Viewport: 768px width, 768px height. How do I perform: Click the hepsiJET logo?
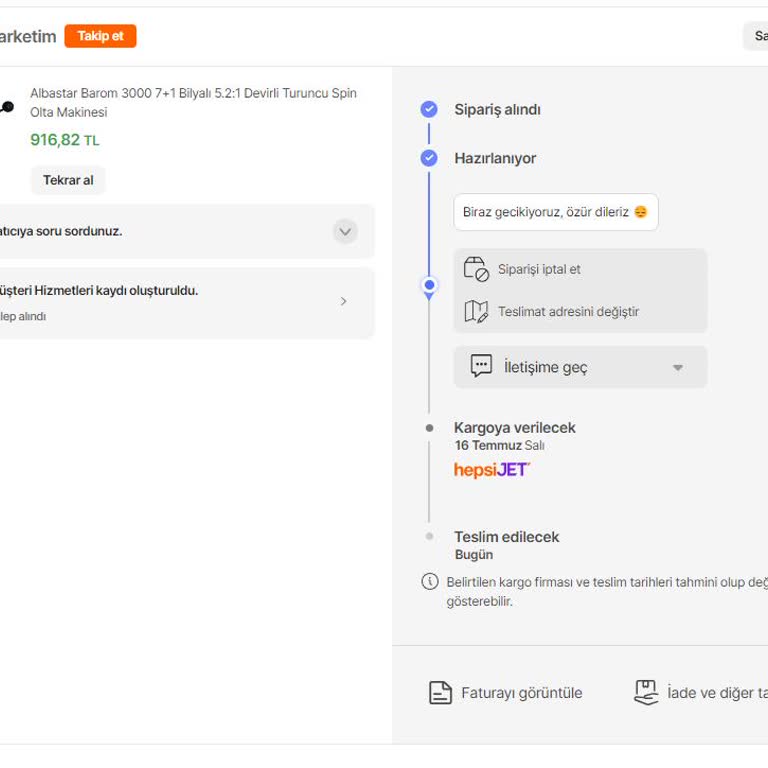point(492,470)
